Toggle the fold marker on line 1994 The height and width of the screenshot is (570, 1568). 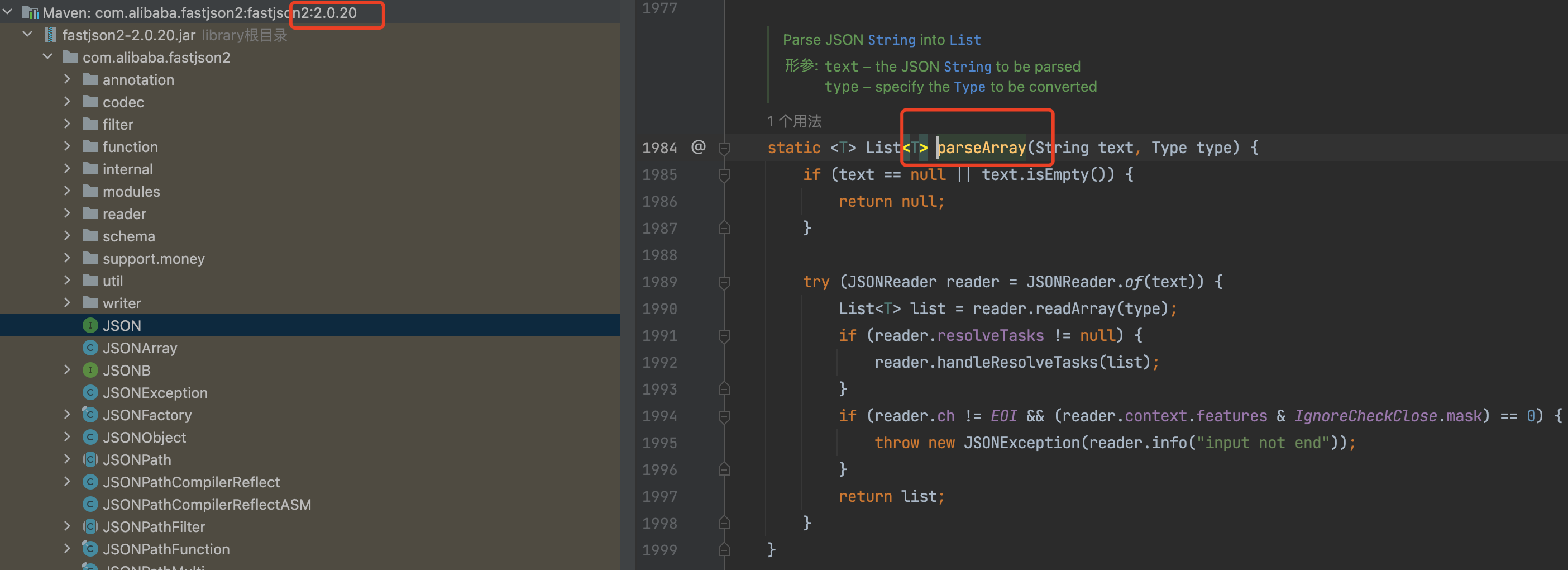pyautogui.click(x=724, y=416)
